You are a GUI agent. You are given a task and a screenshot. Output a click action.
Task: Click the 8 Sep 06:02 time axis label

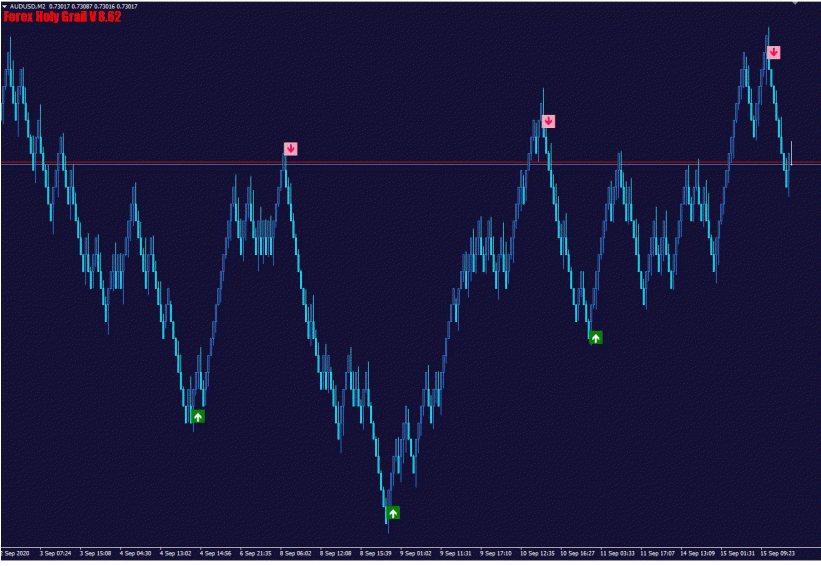point(296,553)
